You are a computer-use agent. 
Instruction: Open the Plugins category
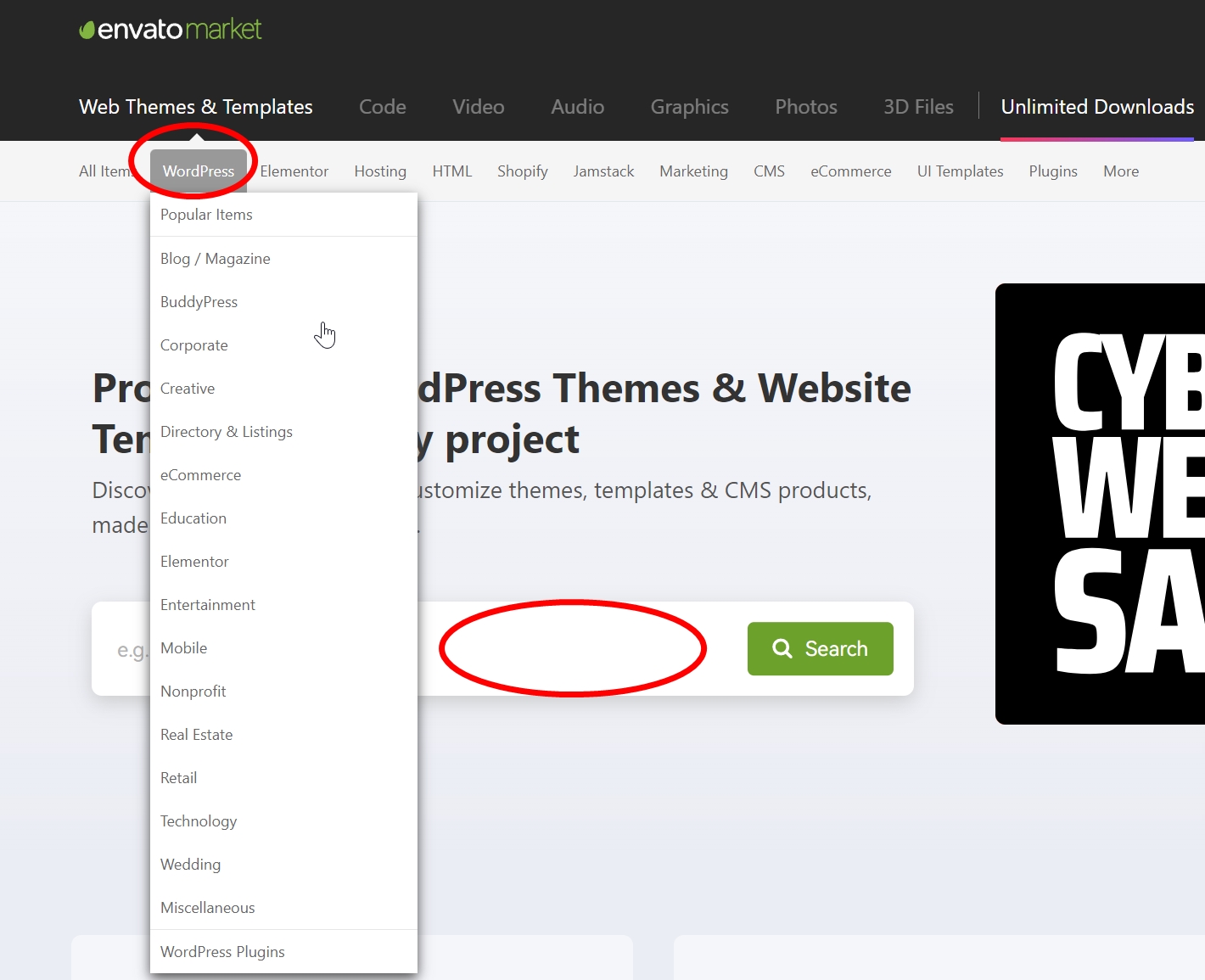1053,171
